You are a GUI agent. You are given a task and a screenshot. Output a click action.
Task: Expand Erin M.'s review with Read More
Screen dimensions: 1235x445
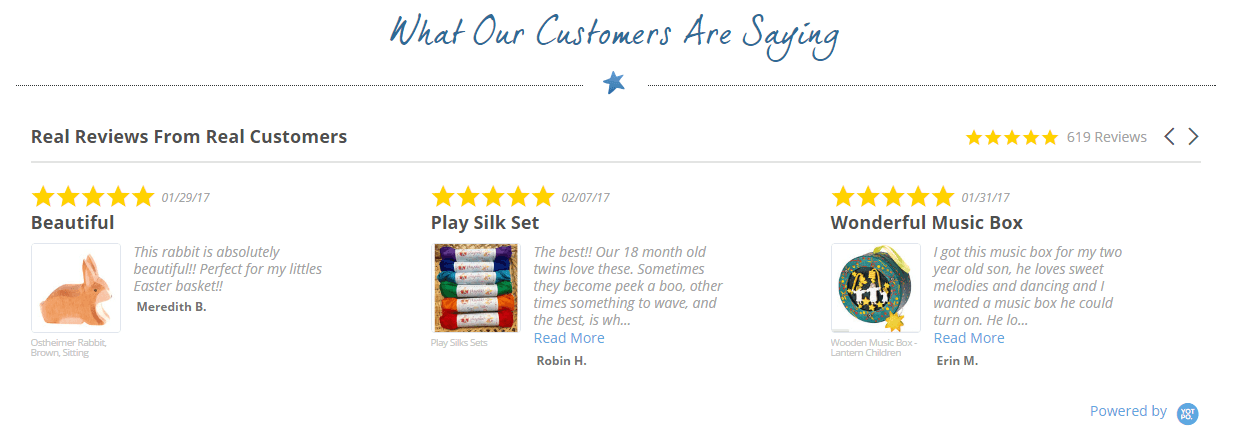tap(969, 338)
